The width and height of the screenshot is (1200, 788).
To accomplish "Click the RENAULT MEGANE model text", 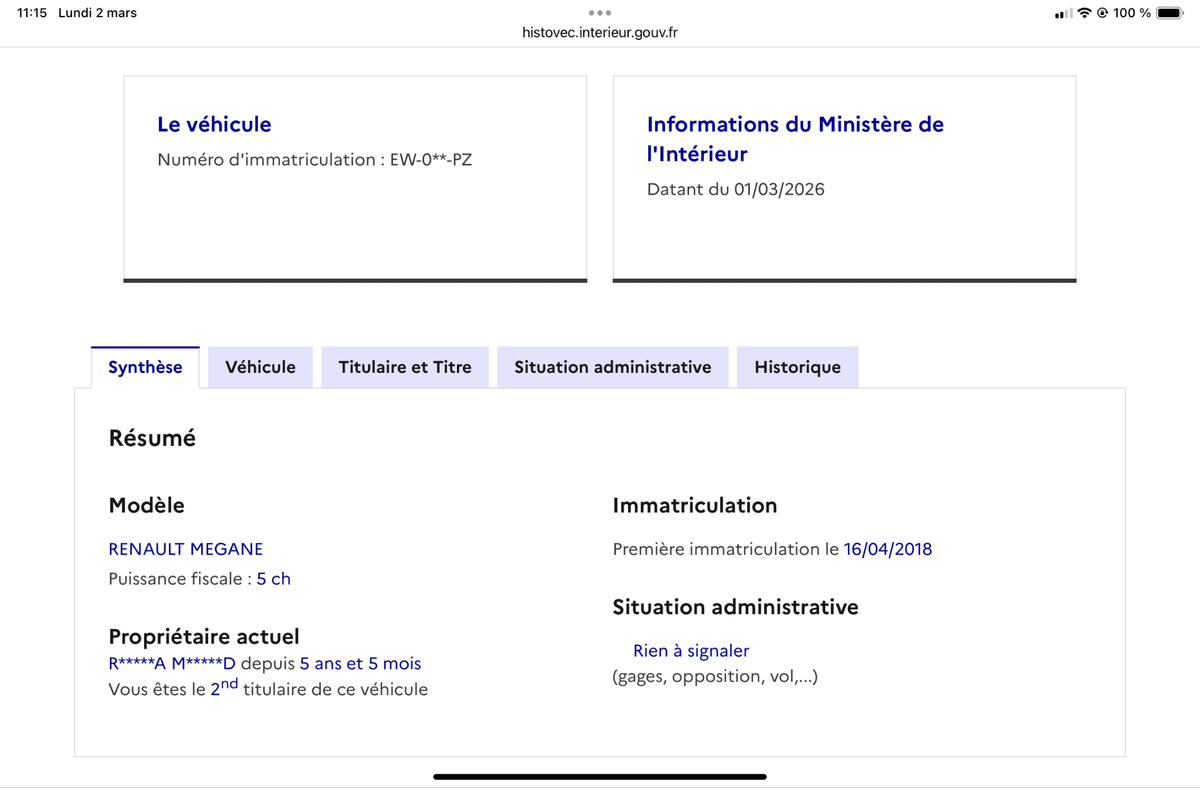I will tap(186, 548).
